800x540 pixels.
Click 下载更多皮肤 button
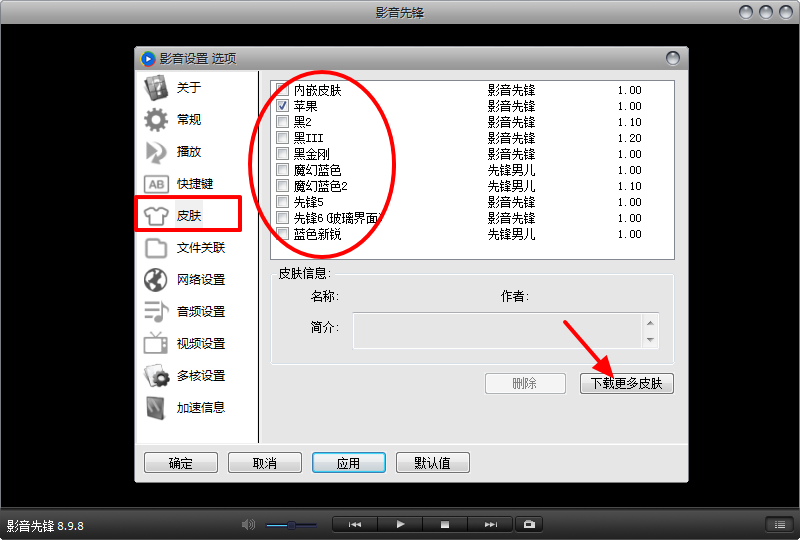tap(627, 383)
